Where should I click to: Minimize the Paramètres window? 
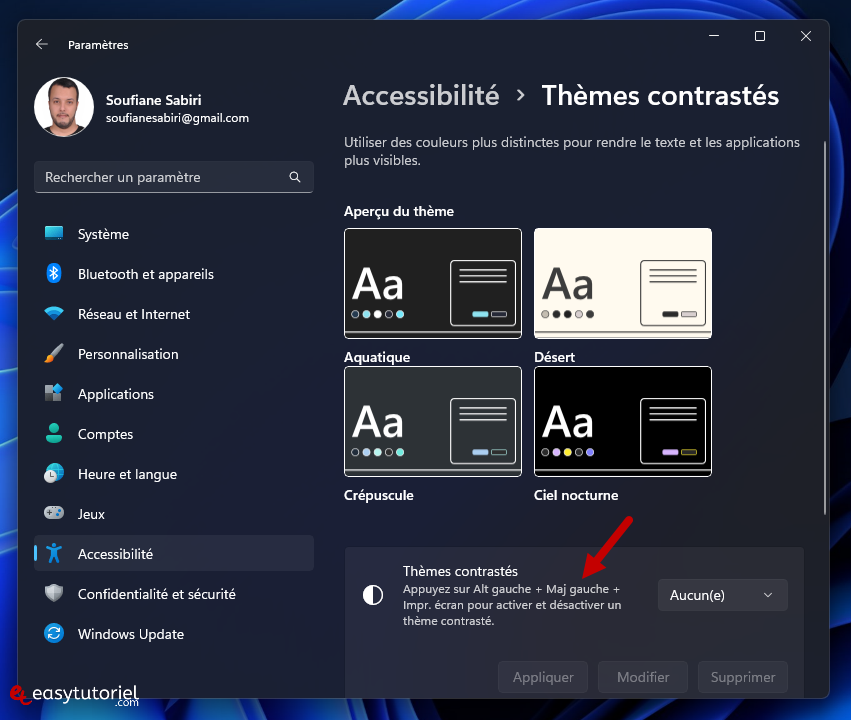tap(714, 36)
